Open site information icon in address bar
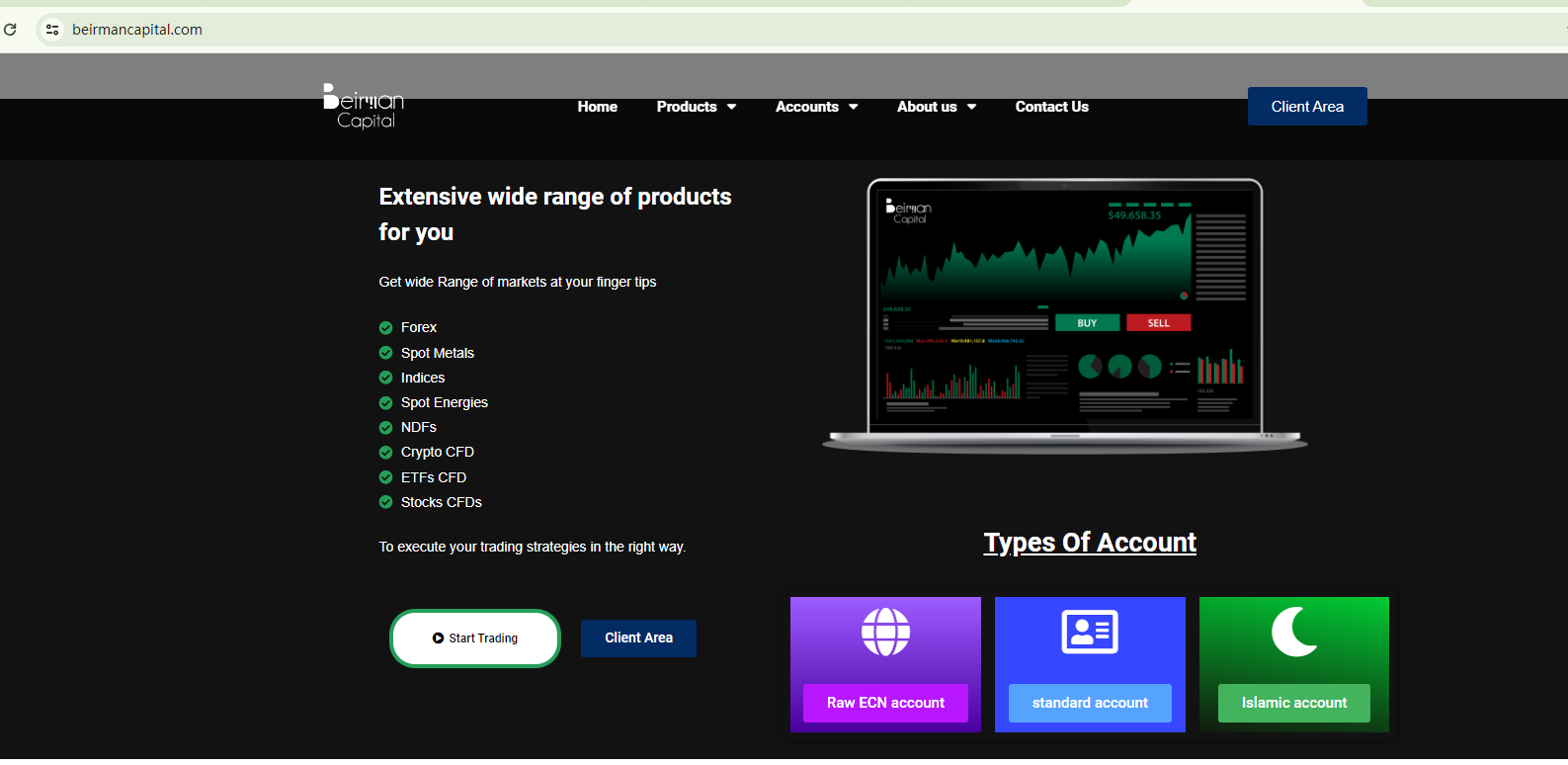 [x=52, y=30]
